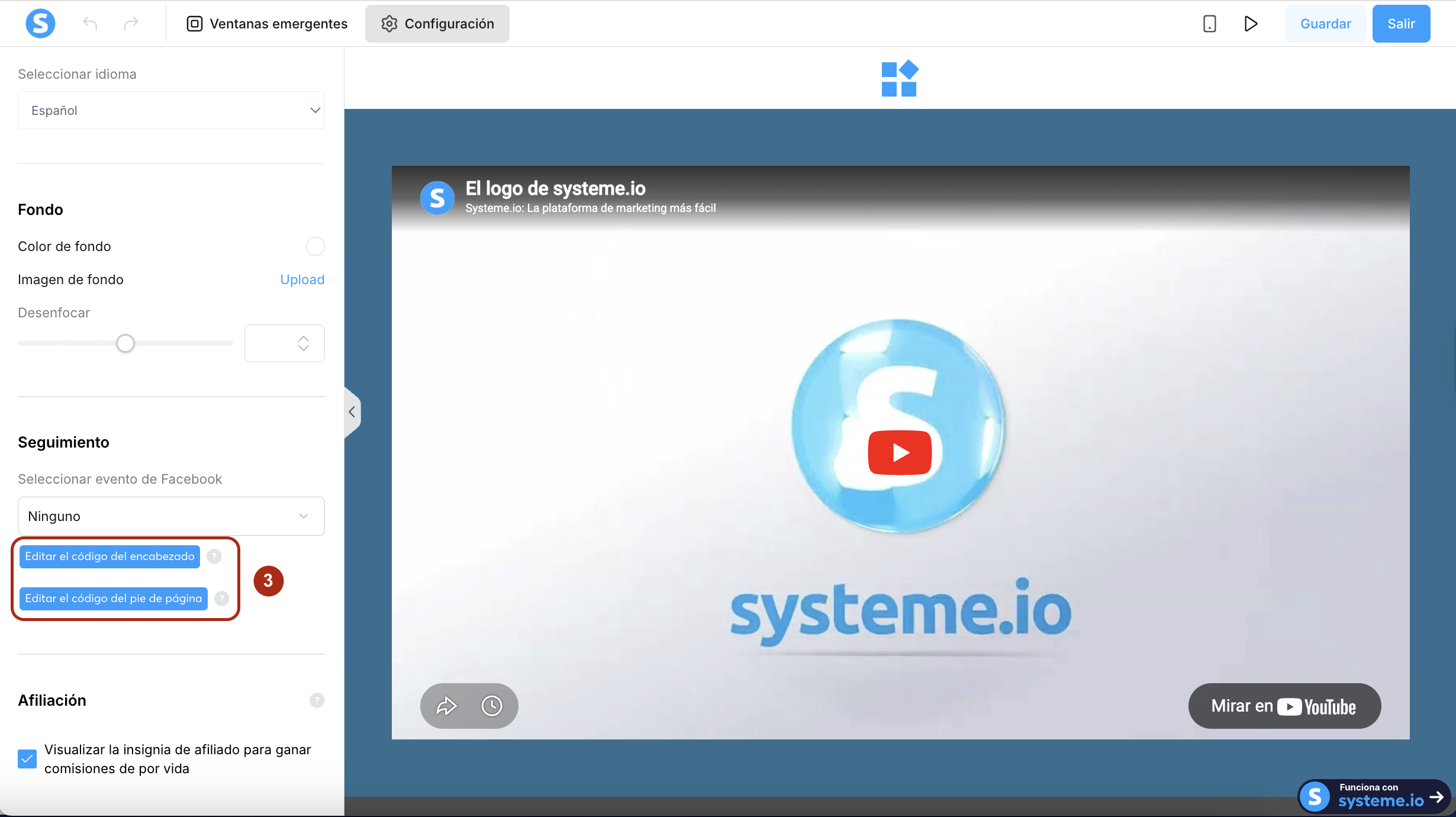Click the Systeme.io S logo top-left
The image size is (1456, 817).
click(40, 24)
